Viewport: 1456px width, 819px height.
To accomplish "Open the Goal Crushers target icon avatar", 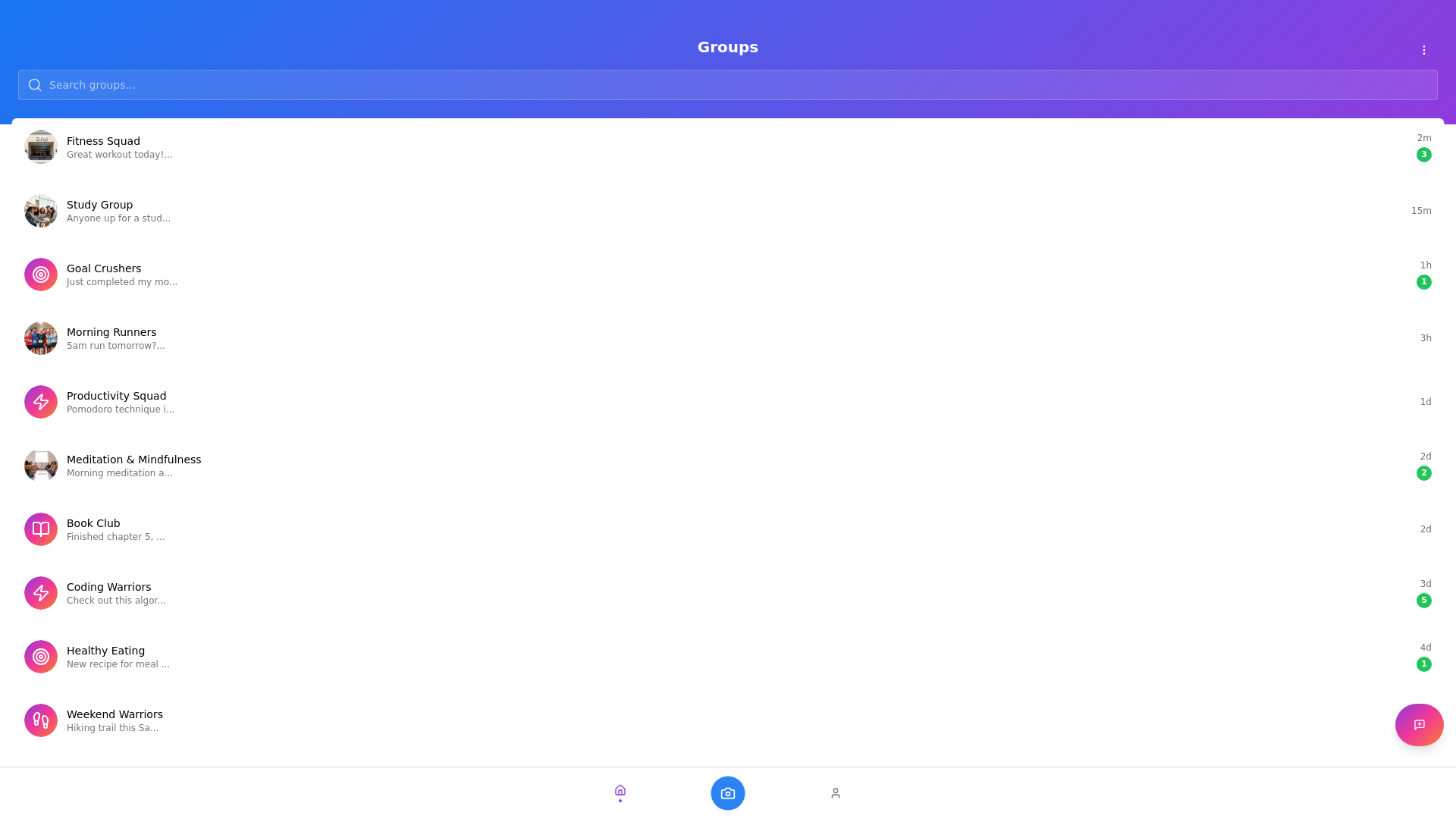I will click(40, 275).
